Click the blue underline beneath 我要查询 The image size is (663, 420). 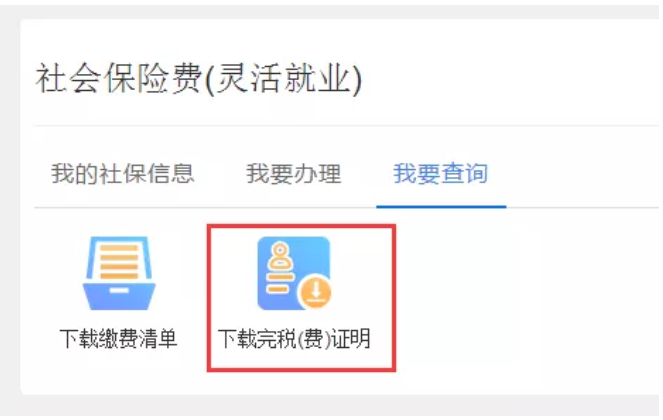(441, 207)
